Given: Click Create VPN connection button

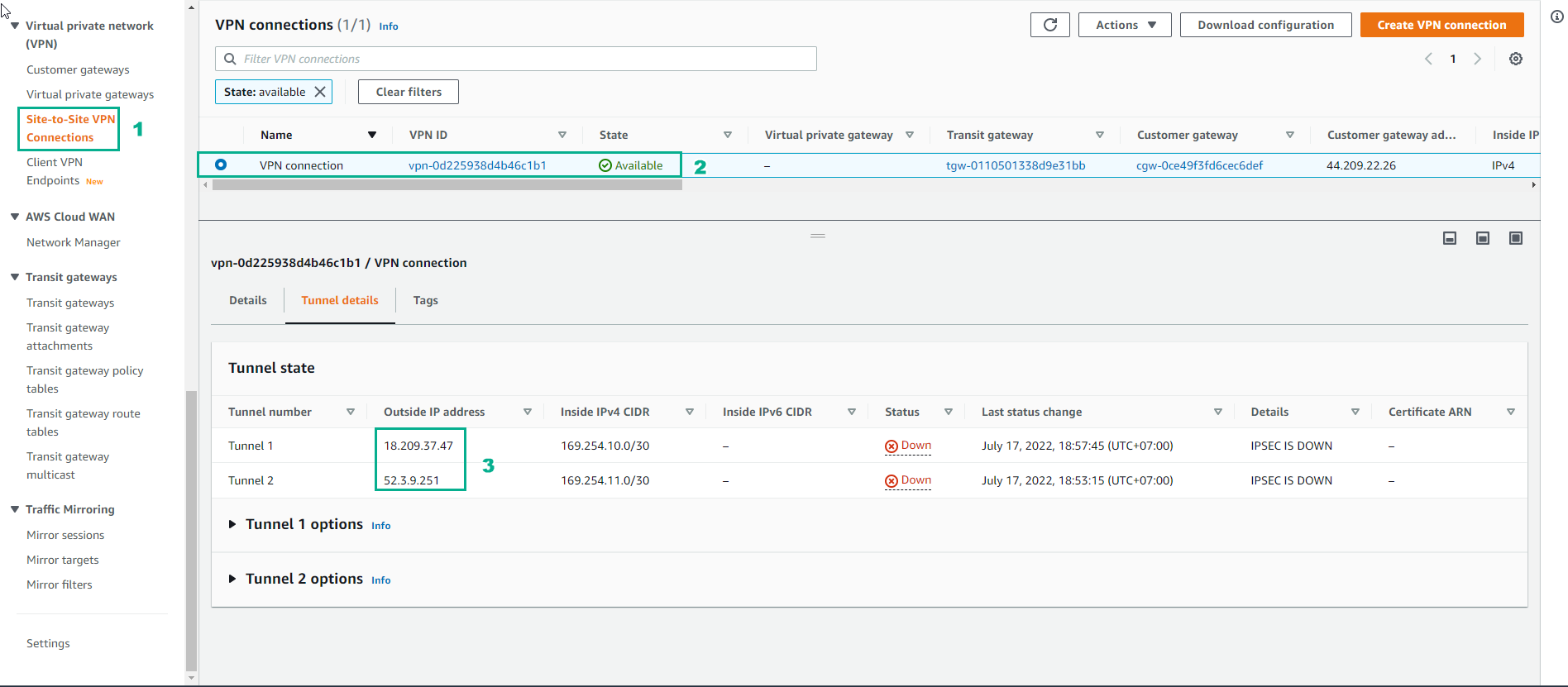Looking at the screenshot, I should tap(1441, 25).
